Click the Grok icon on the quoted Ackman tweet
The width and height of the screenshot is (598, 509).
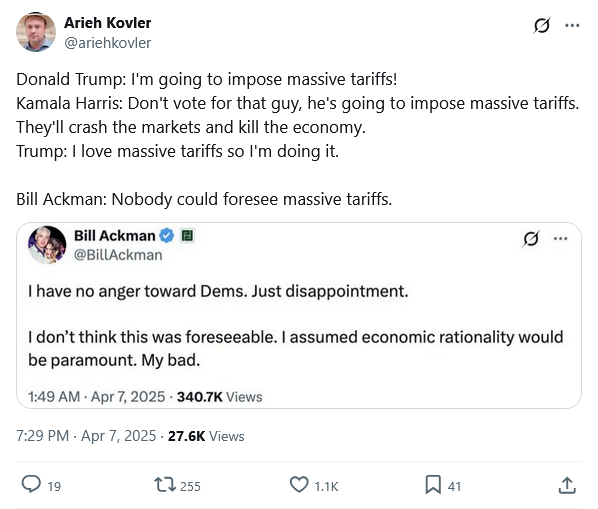point(531,239)
